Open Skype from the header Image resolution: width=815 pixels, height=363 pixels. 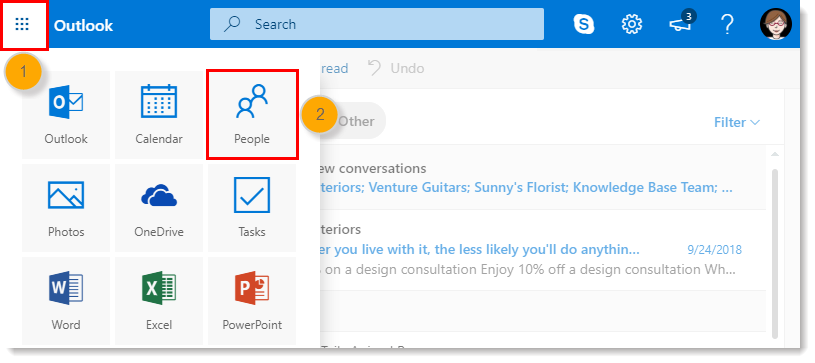[584, 24]
